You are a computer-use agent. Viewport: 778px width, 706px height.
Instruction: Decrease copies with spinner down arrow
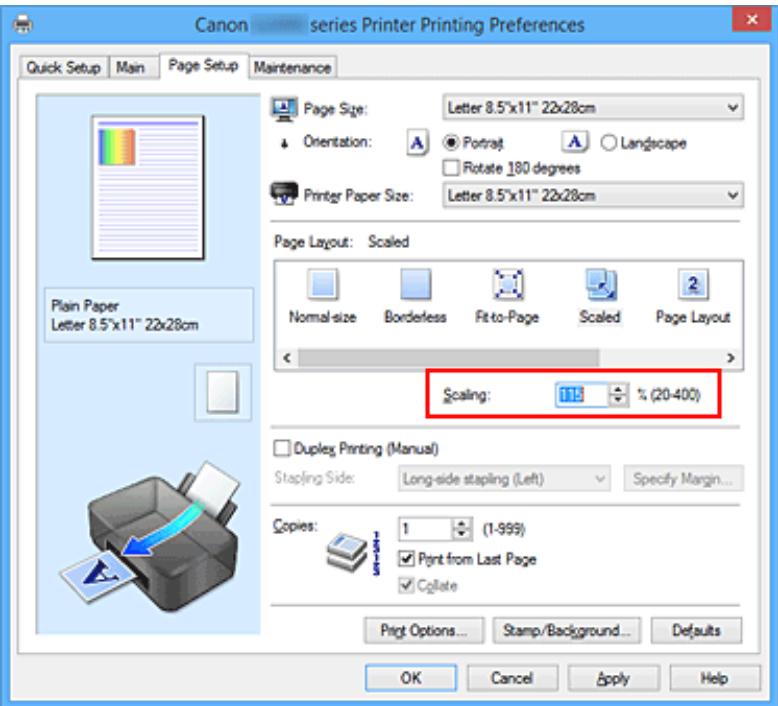462,535
